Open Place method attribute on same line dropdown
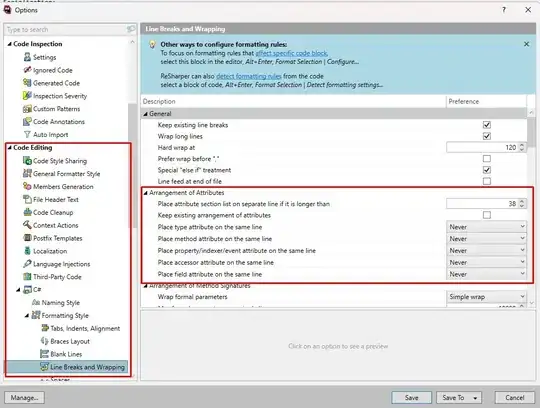This screenshot has height=408, width=540. pyautogui.click(x=486, y=239)
